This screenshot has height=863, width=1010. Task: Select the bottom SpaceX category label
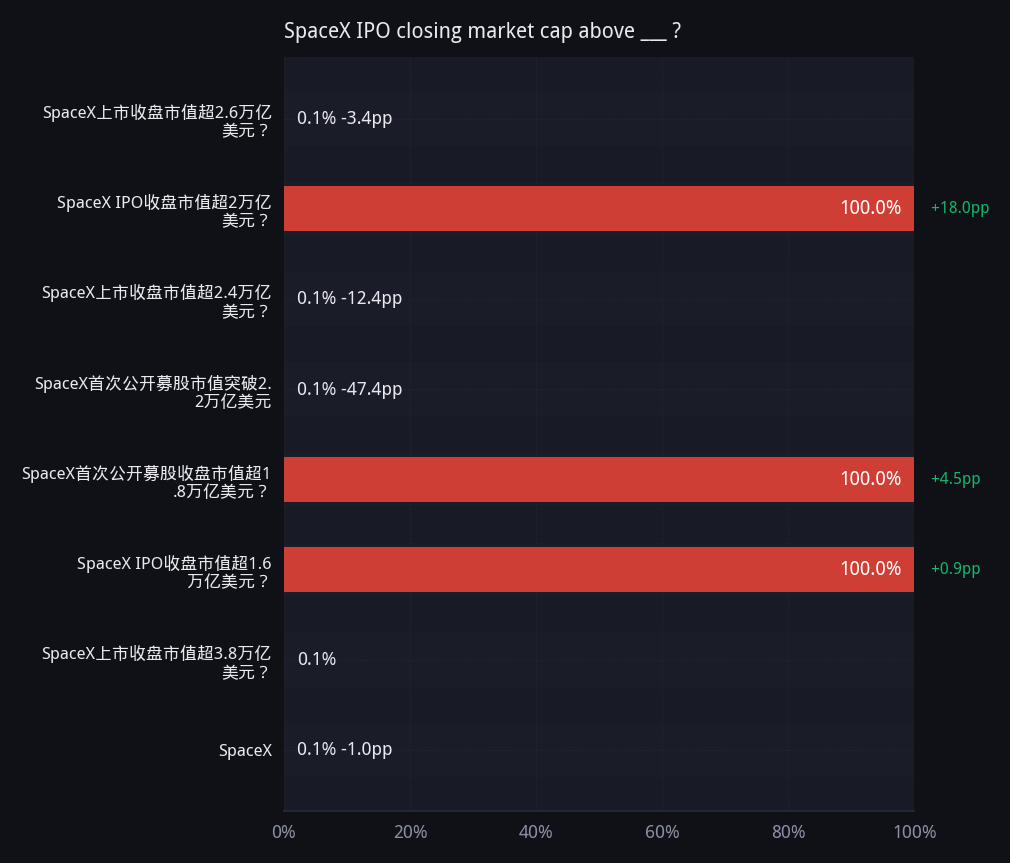245,750
